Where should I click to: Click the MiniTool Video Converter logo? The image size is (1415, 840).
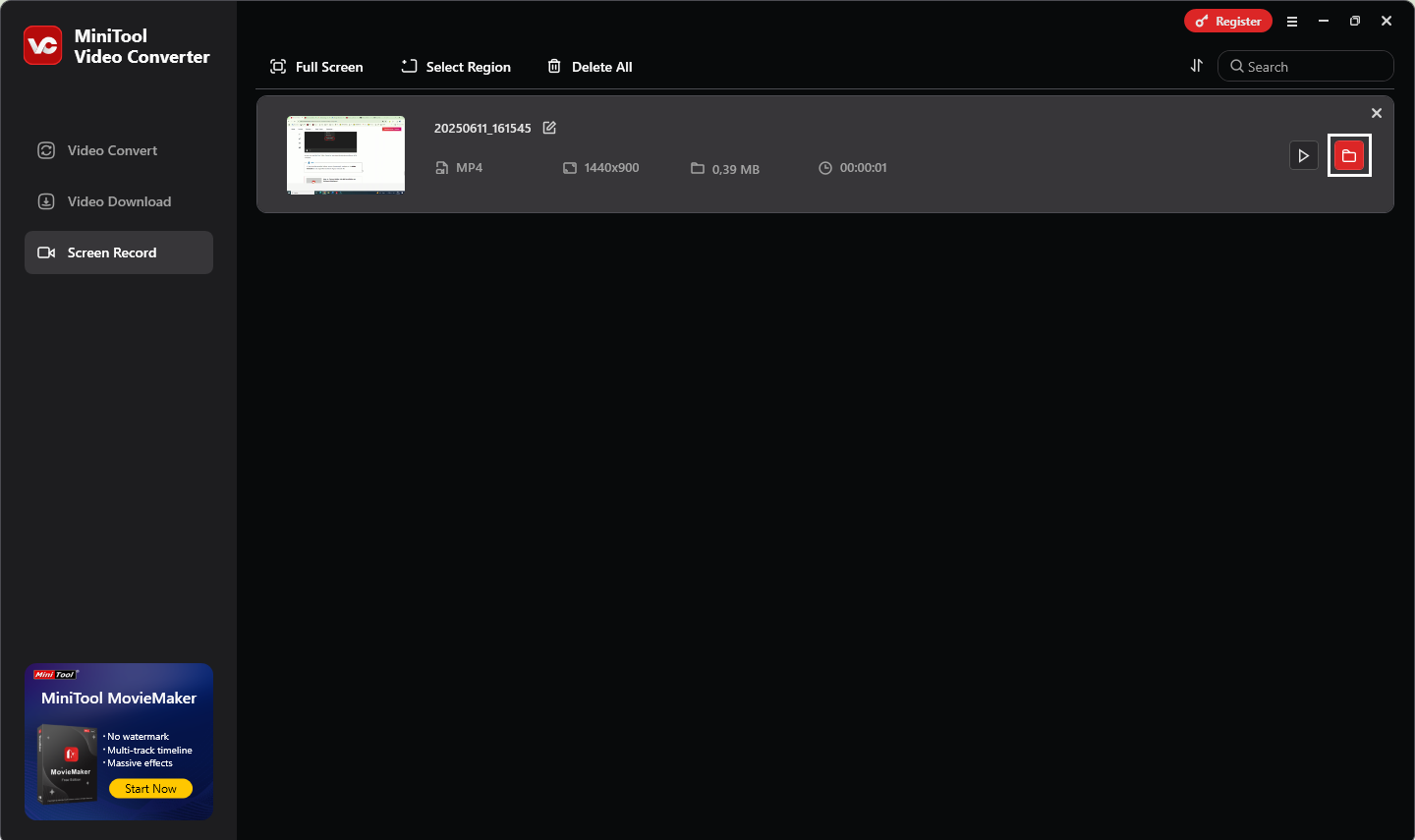[x=43, y=45]
